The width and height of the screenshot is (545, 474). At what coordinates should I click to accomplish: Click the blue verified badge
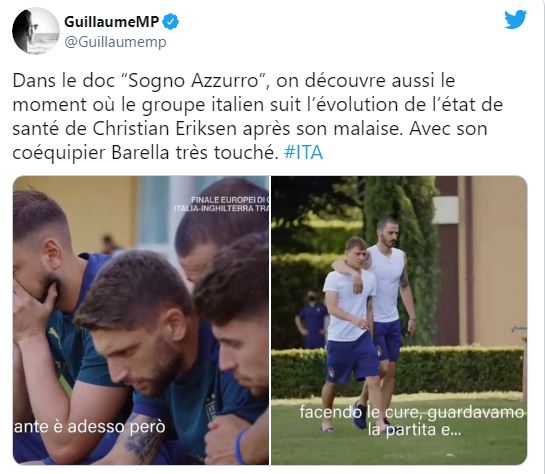click(171, 22)
